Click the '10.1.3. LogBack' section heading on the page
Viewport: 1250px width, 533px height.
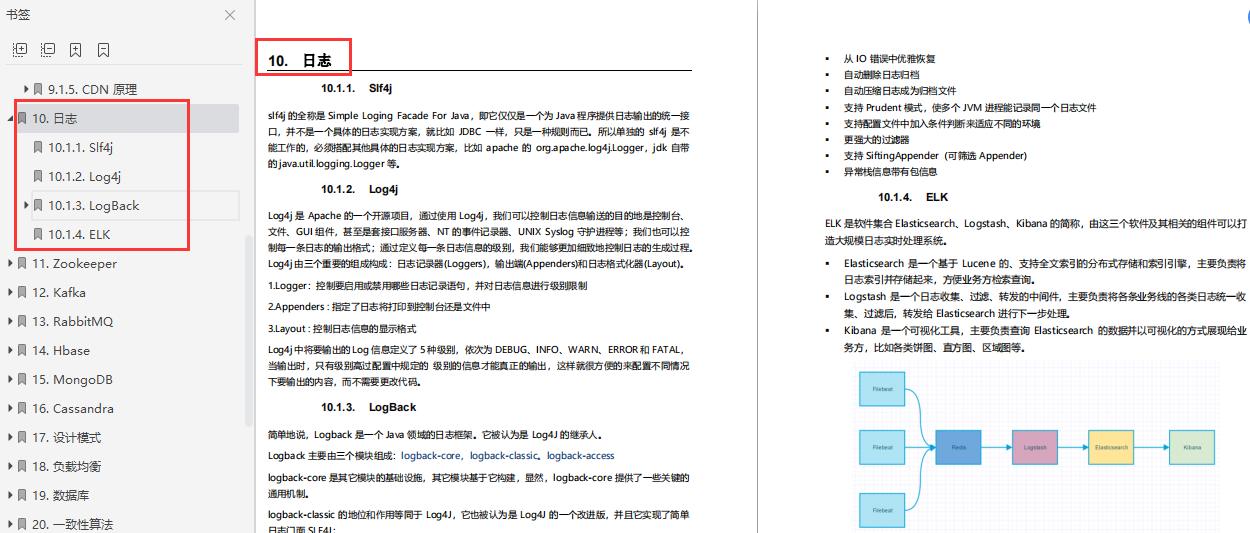coord(369,407)
